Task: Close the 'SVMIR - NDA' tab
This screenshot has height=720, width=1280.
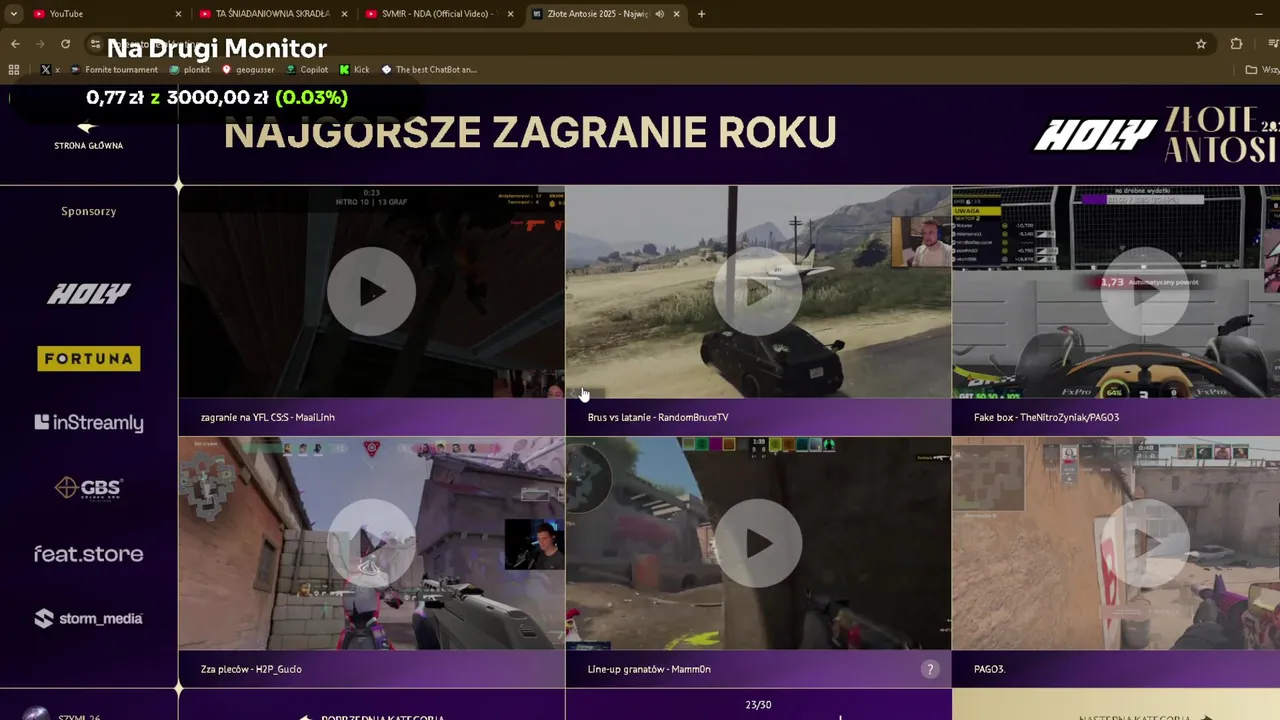Action: [x=511, y=14]
